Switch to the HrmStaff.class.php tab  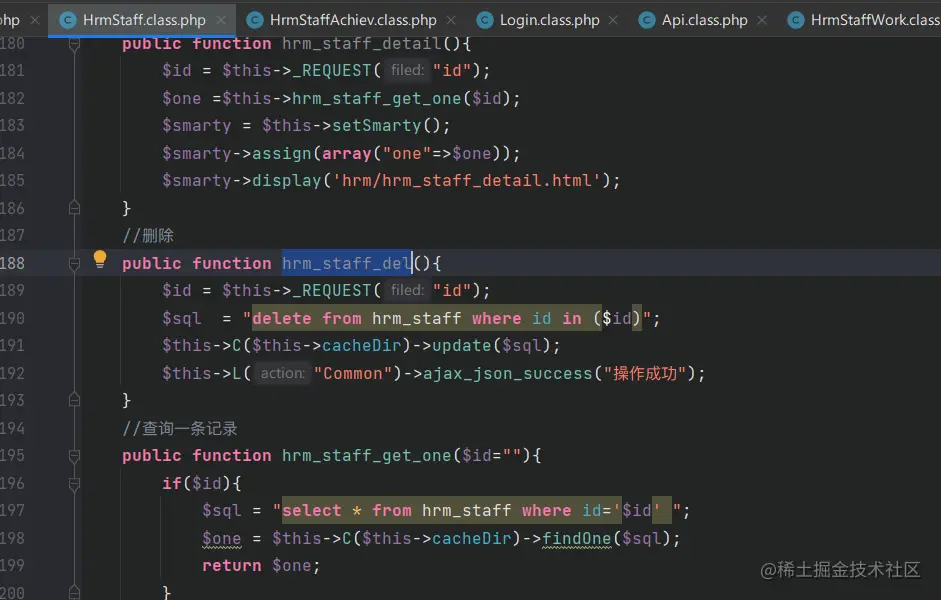(x=144, y=20)
